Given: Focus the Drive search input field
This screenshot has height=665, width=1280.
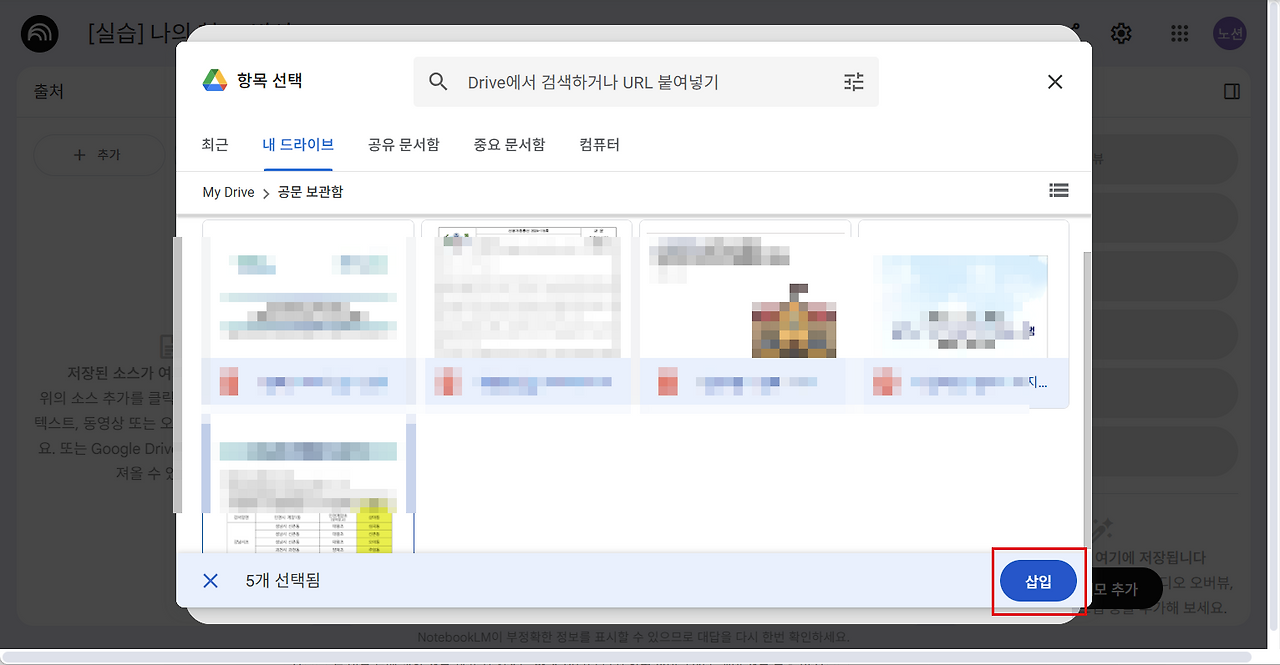Looking at the screenshot, I should (x=646, y=82).
